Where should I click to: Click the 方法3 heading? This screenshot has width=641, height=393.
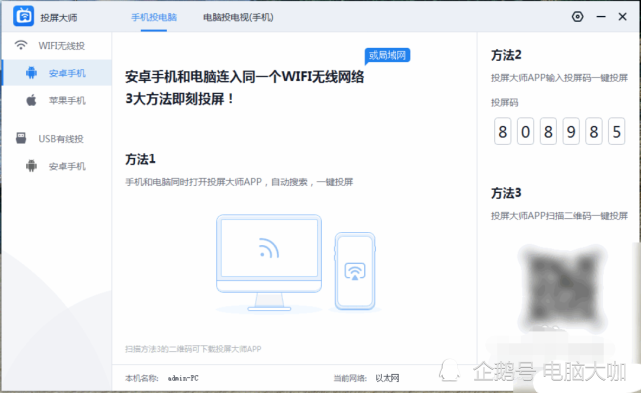(x=506, y=193)
